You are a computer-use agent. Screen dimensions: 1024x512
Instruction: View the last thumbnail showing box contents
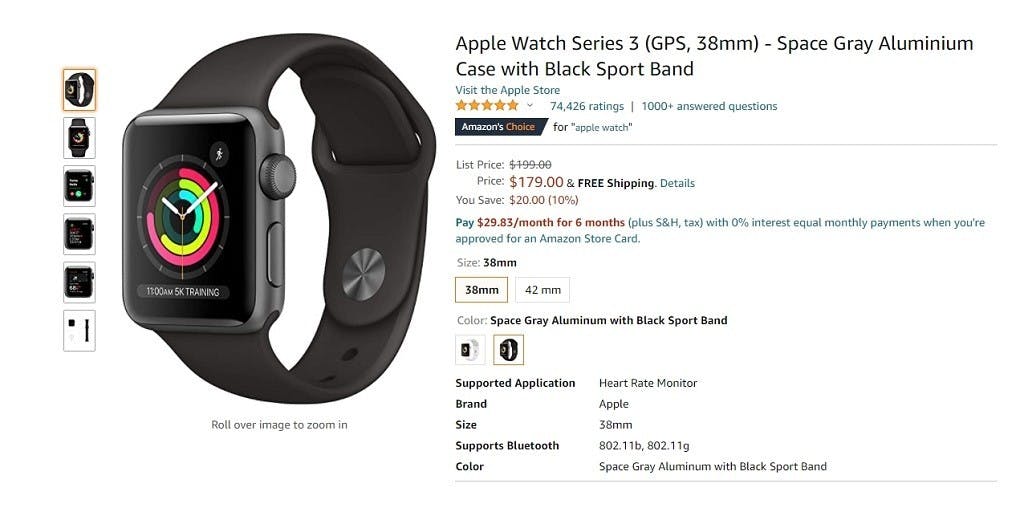tap(79, 330)
